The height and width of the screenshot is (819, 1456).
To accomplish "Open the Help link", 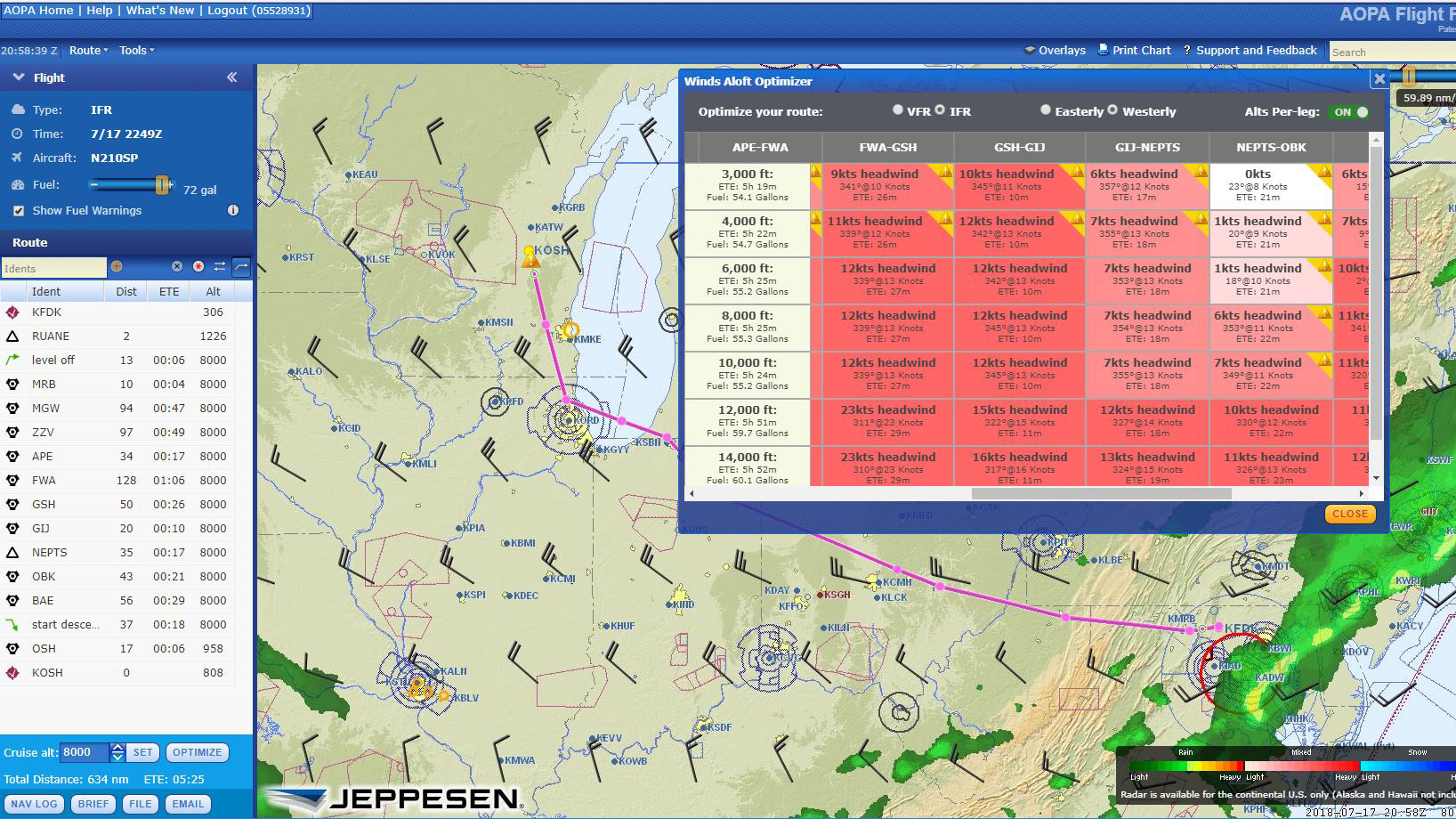I will [x=100, y=10].
